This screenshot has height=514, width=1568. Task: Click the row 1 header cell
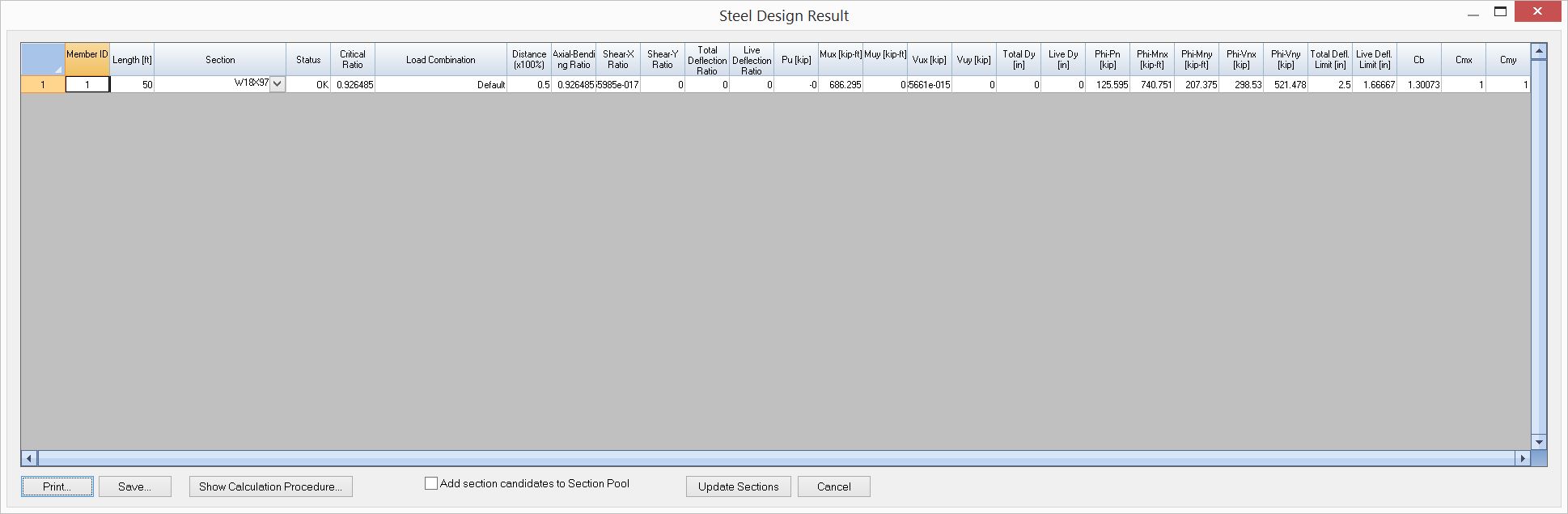point(43,84)
